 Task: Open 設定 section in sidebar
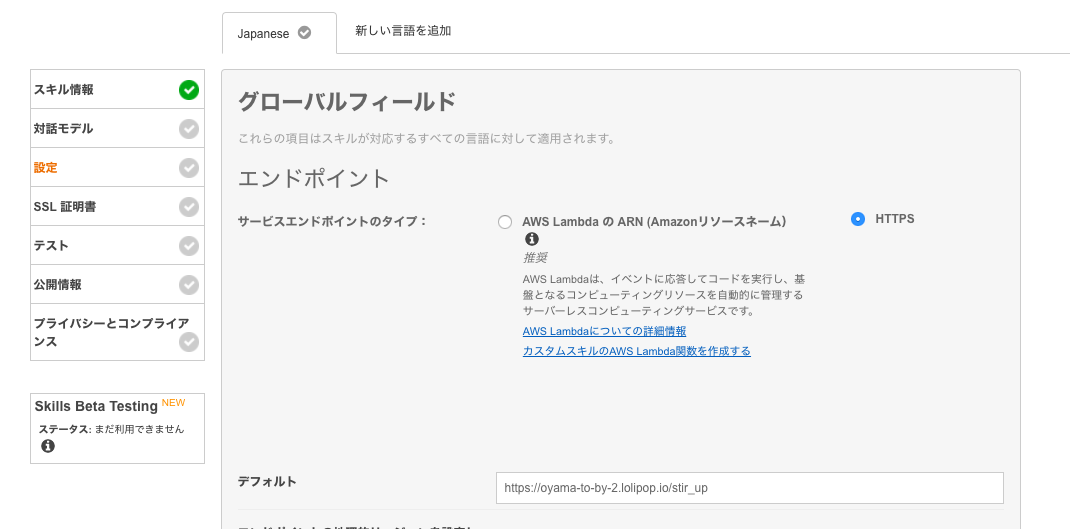coord(117,167)
